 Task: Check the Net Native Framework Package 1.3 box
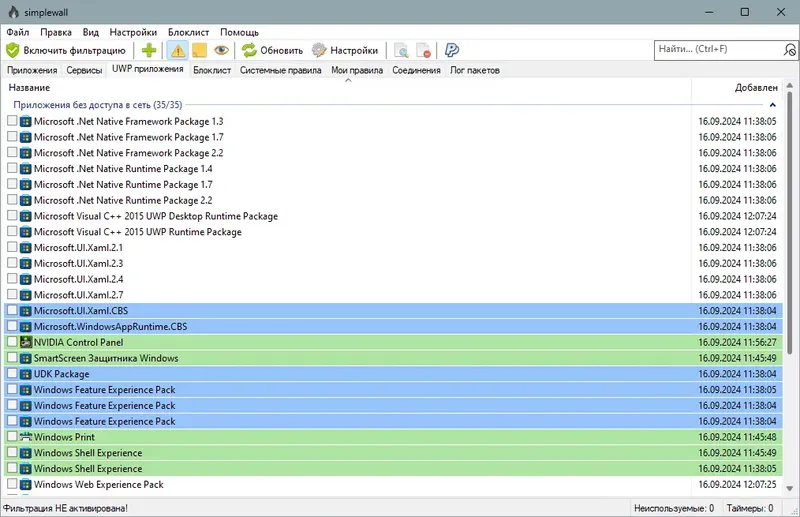(x=12, y=120)
